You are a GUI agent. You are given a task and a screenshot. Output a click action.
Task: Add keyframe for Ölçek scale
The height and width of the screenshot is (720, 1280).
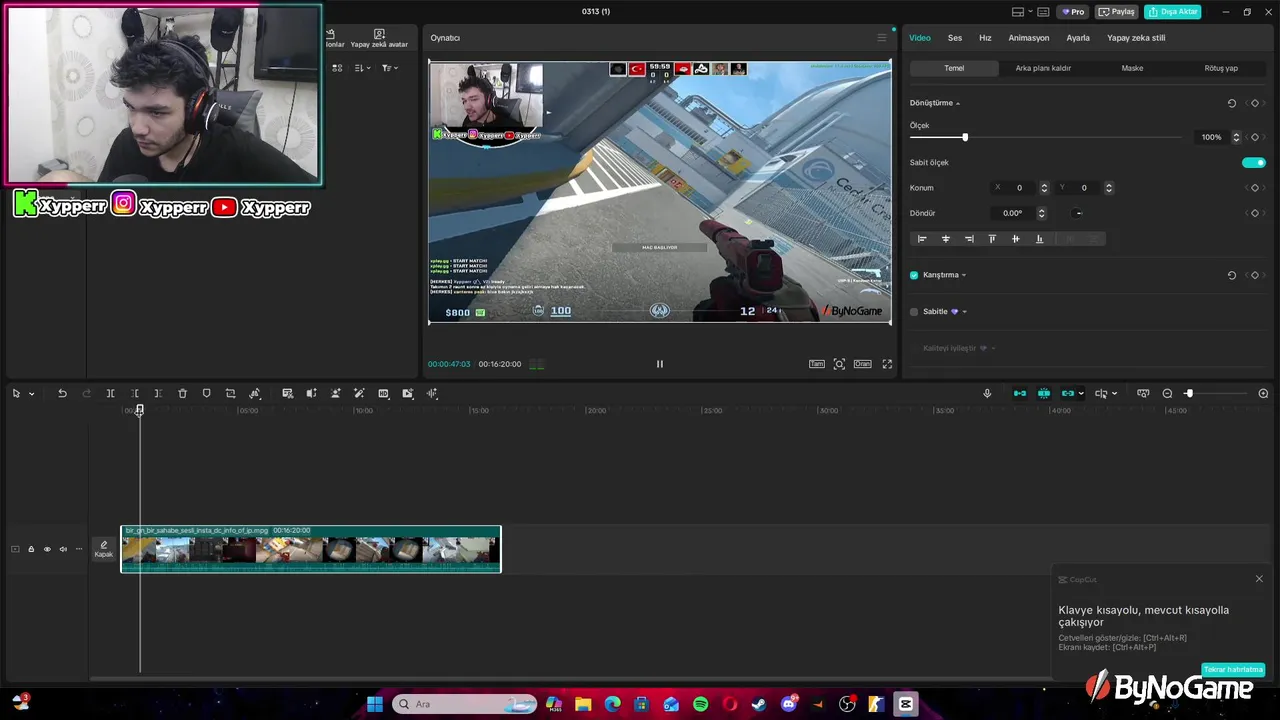point(1255,137)
